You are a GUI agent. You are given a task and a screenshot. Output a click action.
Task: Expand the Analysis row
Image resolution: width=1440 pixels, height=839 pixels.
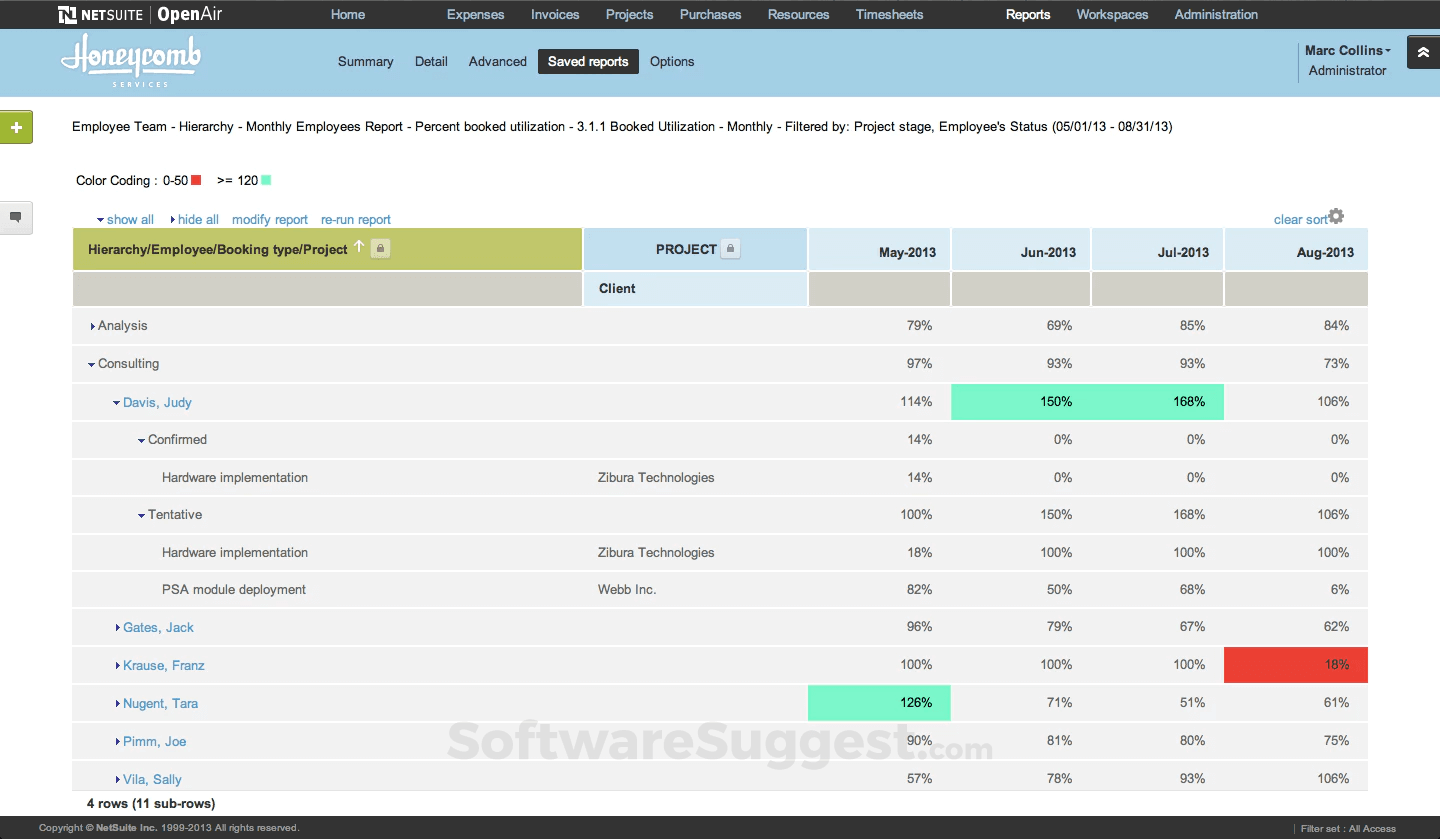[93, 325]
